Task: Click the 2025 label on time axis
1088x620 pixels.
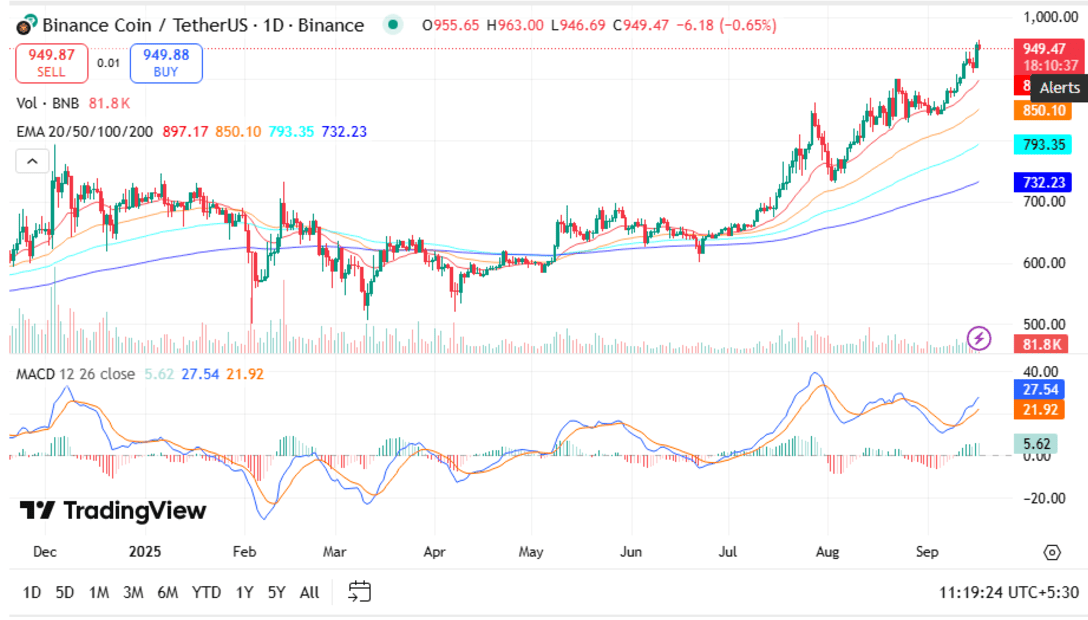Action: (144, 552)
